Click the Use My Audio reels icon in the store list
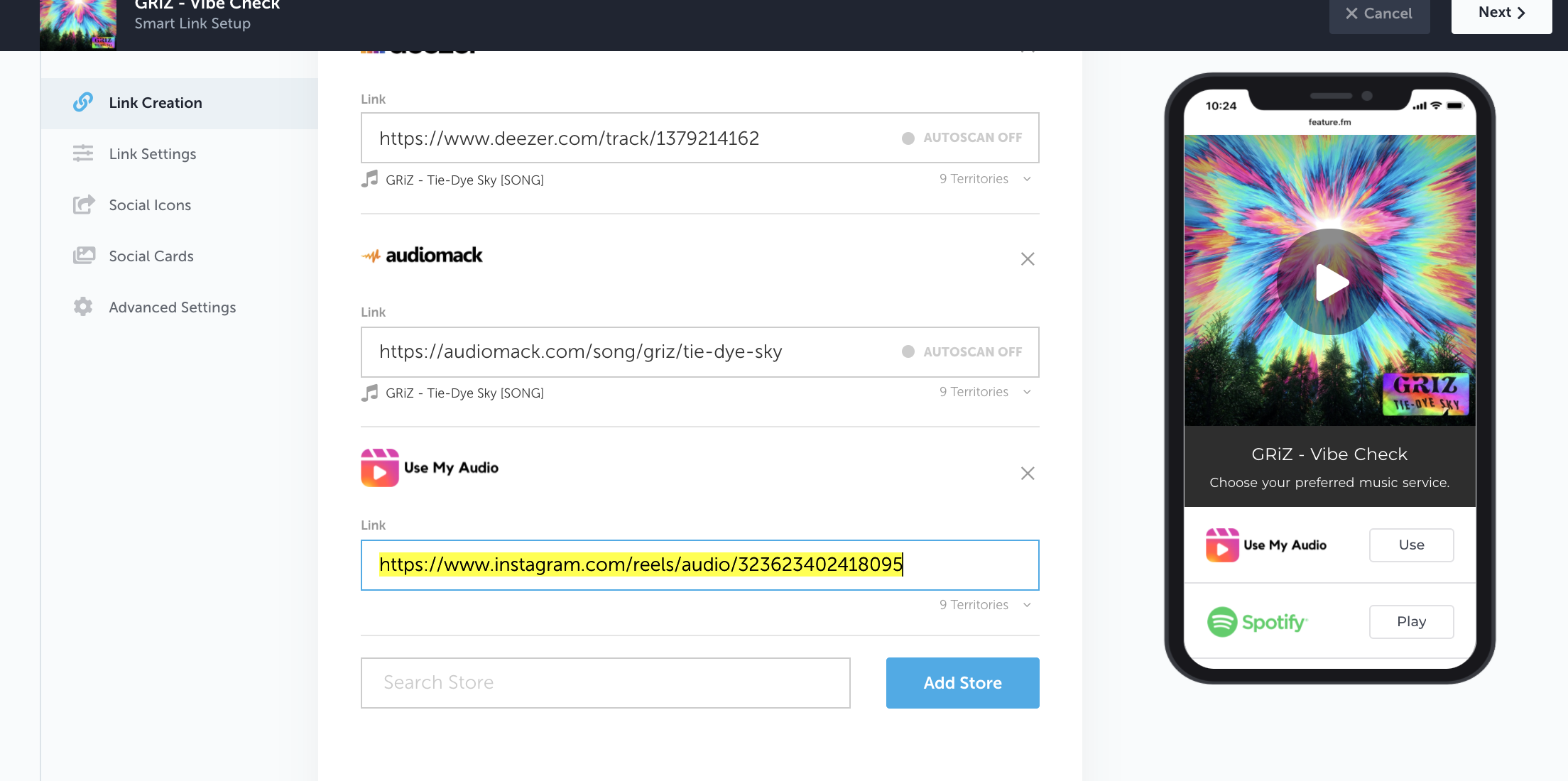 [380, 468]
